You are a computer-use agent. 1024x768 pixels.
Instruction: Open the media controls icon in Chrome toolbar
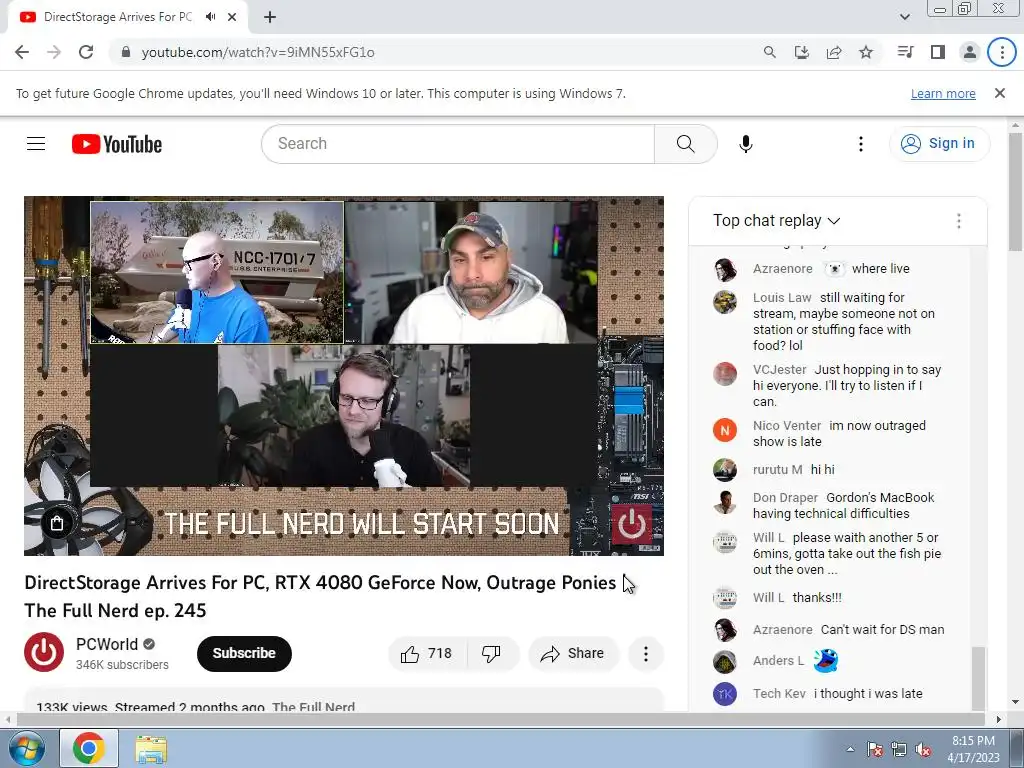point(905,52)
